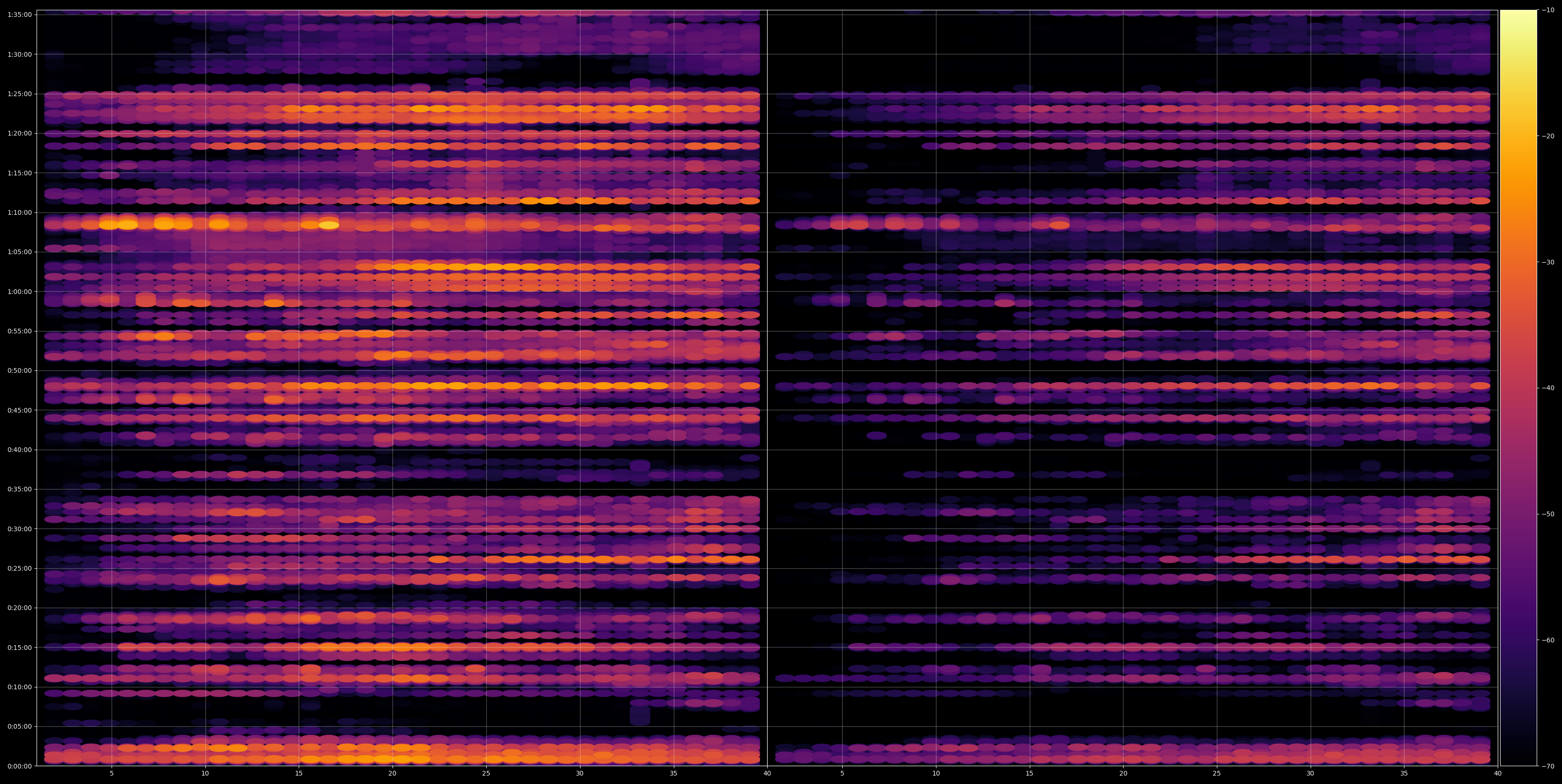Click the 0:55:00 y-axis tick label

19,331
